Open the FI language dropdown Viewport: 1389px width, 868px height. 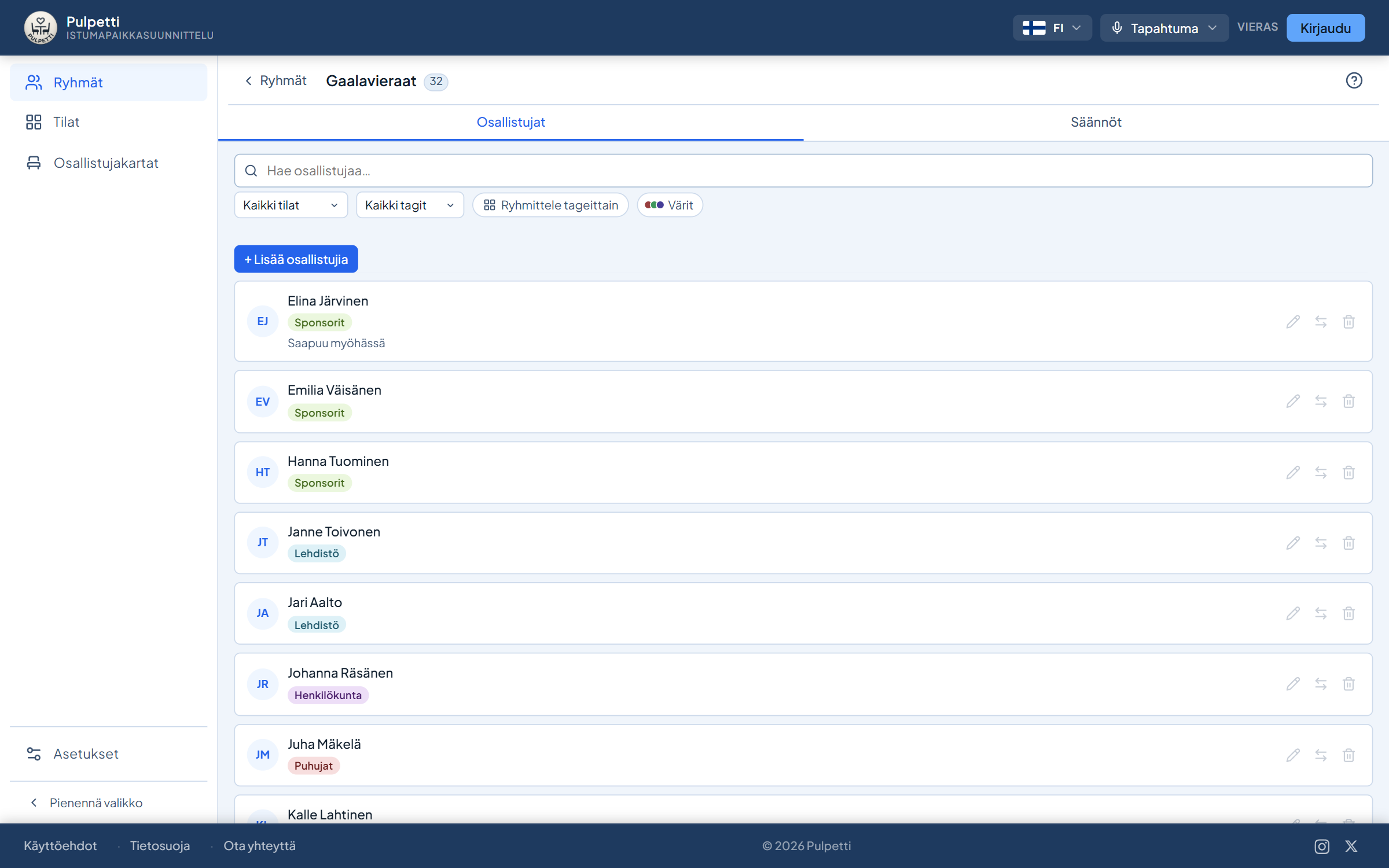(1052, 28)
